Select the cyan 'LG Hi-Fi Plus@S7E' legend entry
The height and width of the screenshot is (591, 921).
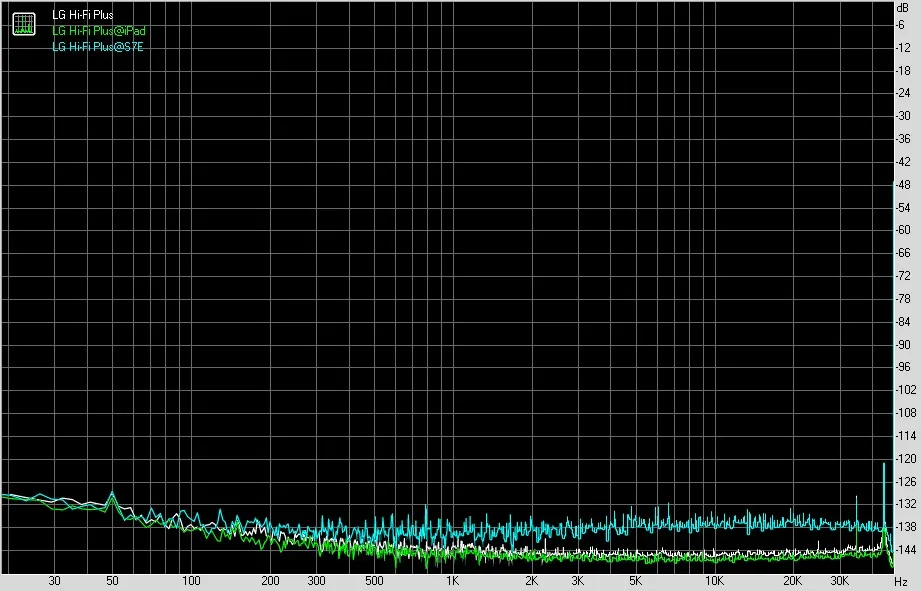click(x=98, y=46)
